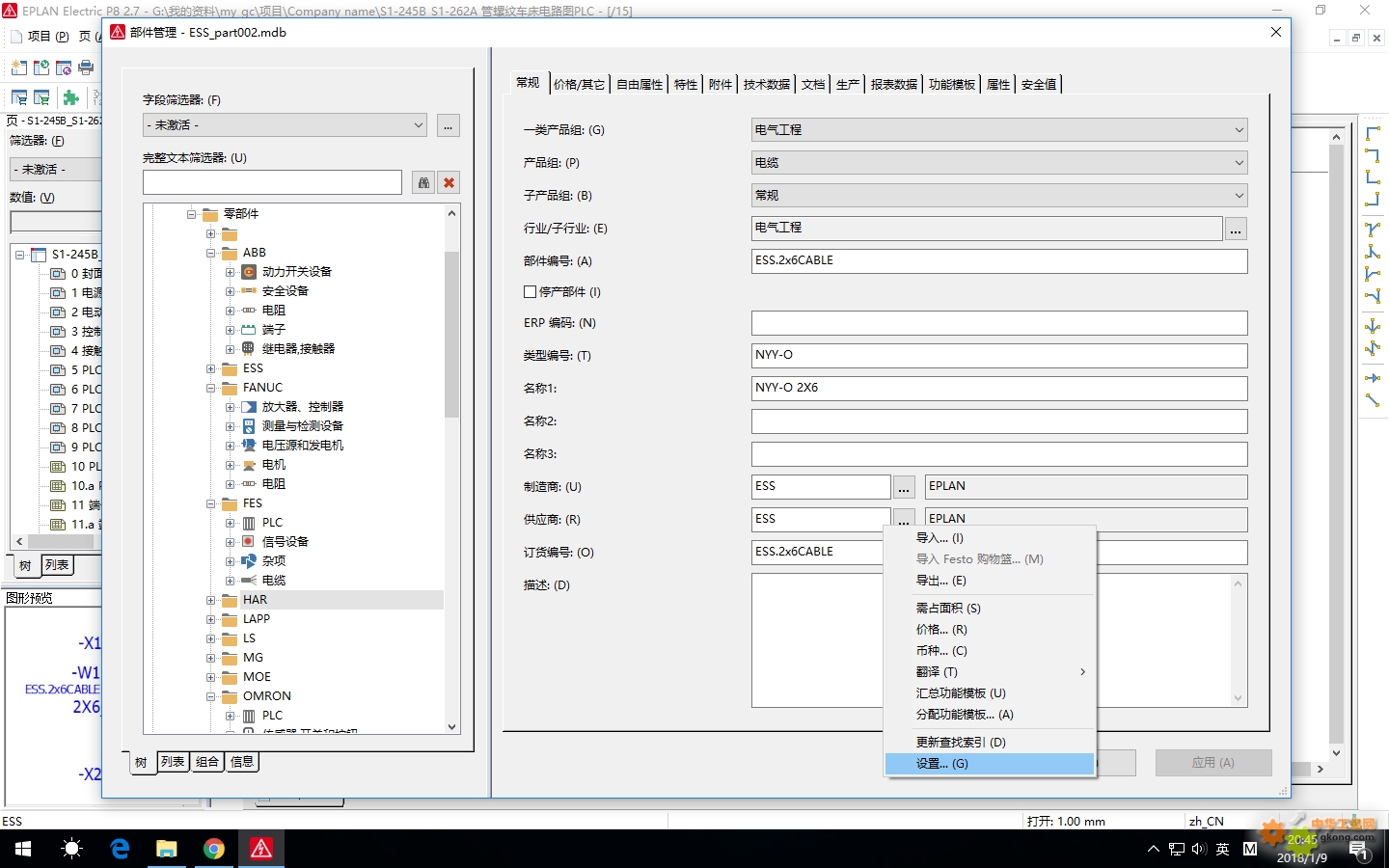Viewport: 1389px width, 868px height.
Task: Click the 部件编号 input field
Action: (x=999, y=261)
